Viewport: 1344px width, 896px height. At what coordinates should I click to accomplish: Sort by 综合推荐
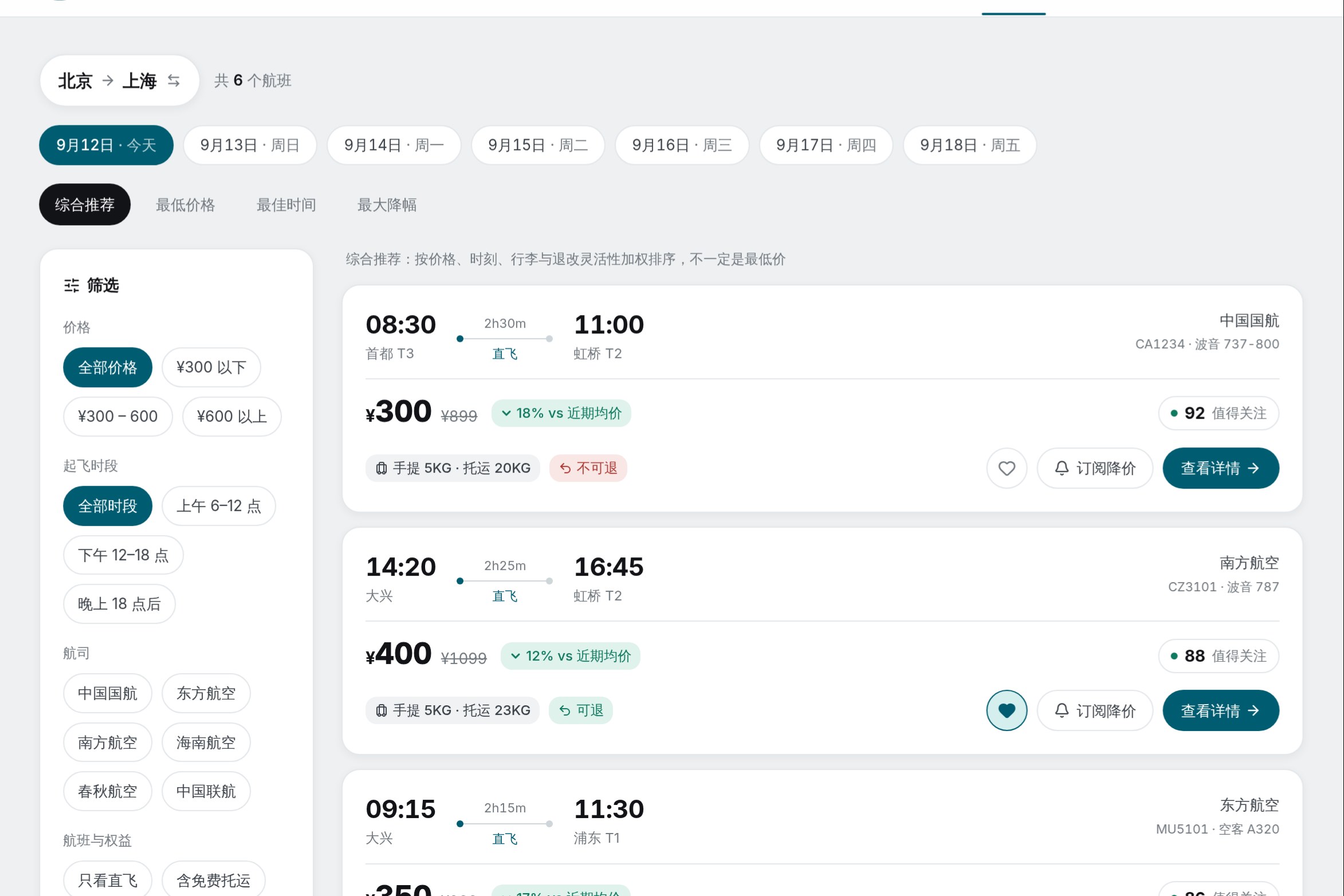coord(85,205)
